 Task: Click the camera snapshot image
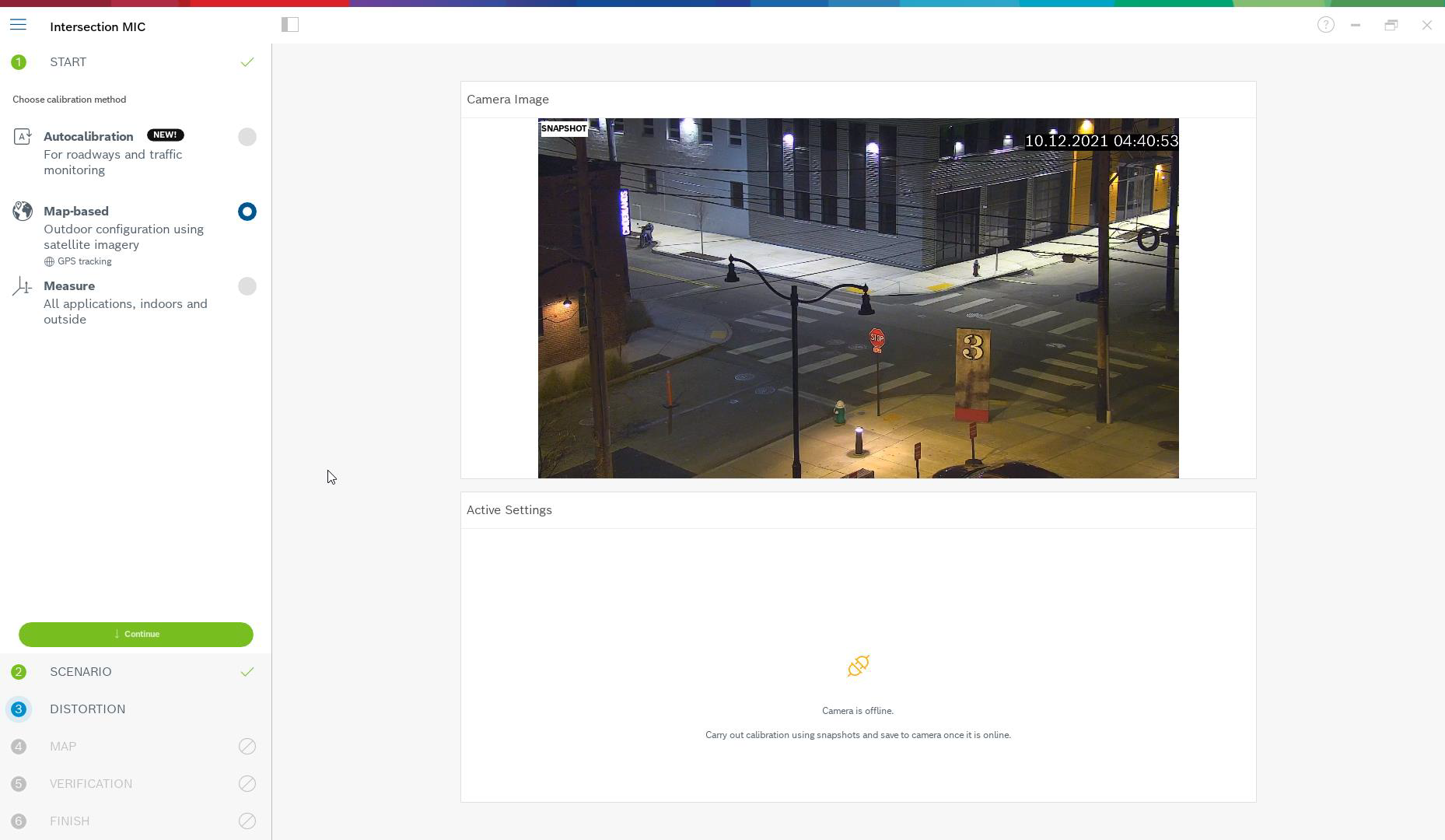(x=858, y=298)
